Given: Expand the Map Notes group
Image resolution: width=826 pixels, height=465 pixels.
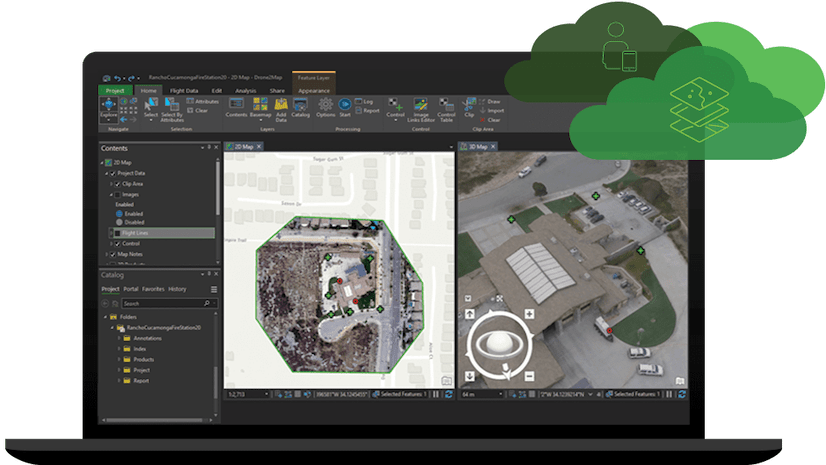Looking at the screenshot, I should coord(106,254).
